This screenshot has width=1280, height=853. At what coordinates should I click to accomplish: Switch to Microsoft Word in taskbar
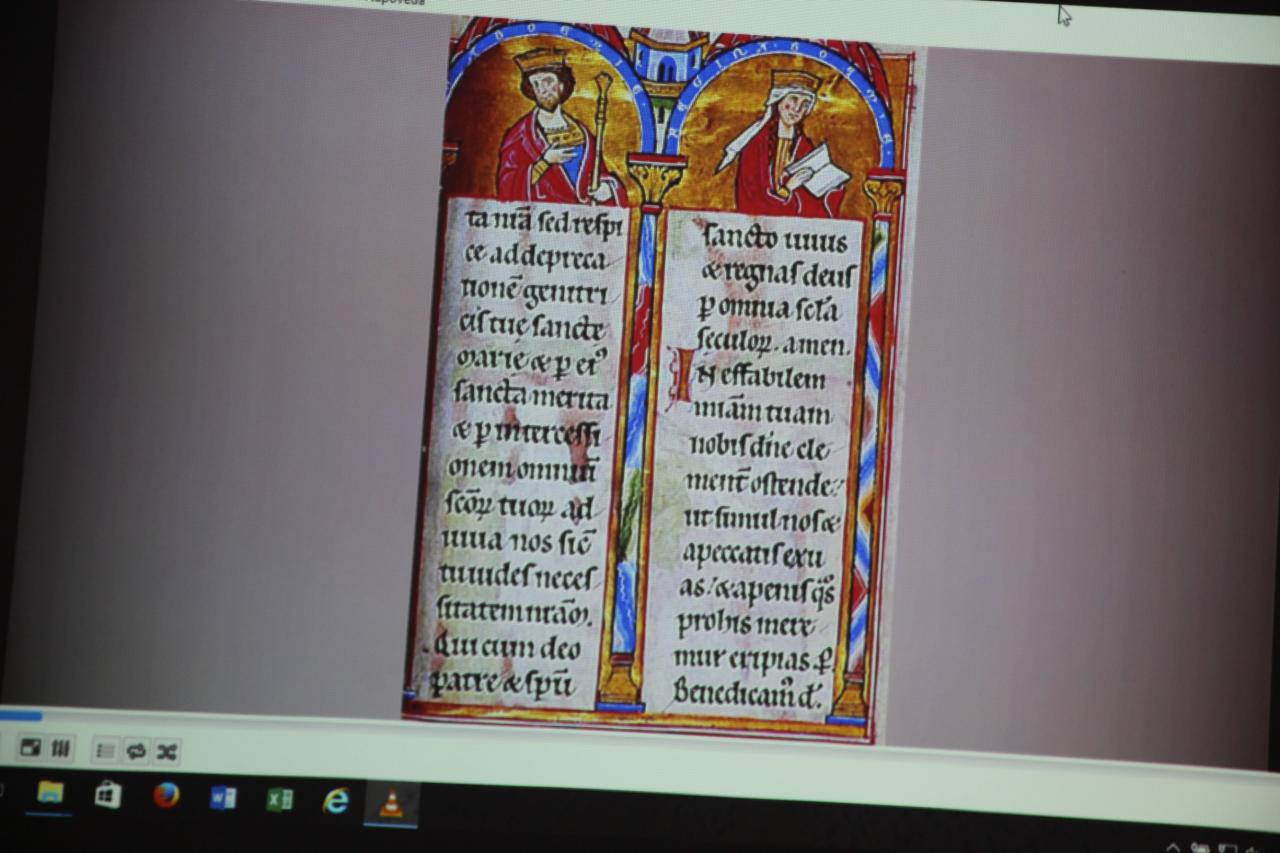pyautogui.click(x=223, y=797)
